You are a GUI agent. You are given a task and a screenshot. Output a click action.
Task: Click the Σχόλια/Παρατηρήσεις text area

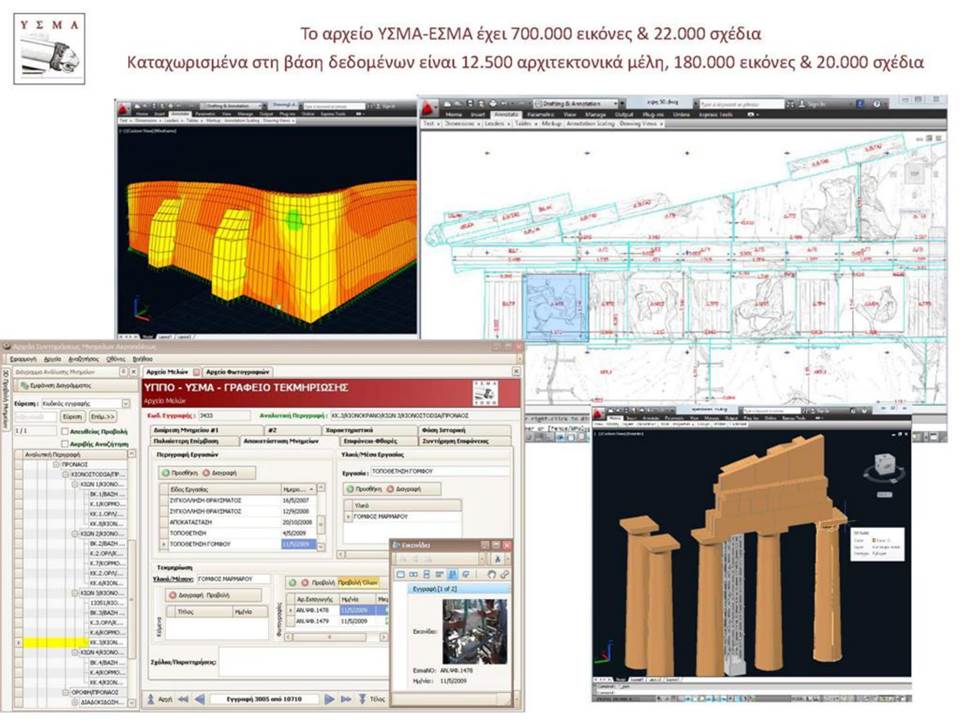(x=304, y=662)
